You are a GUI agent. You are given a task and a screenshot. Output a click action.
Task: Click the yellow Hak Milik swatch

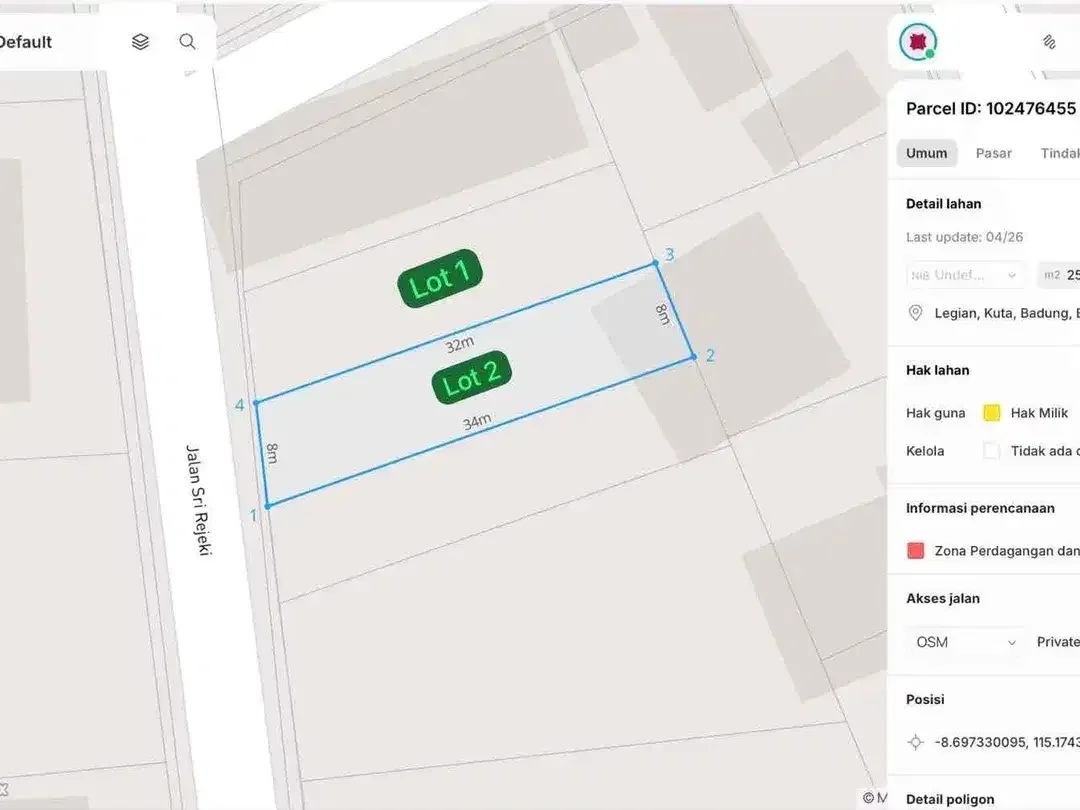[991, 413]
